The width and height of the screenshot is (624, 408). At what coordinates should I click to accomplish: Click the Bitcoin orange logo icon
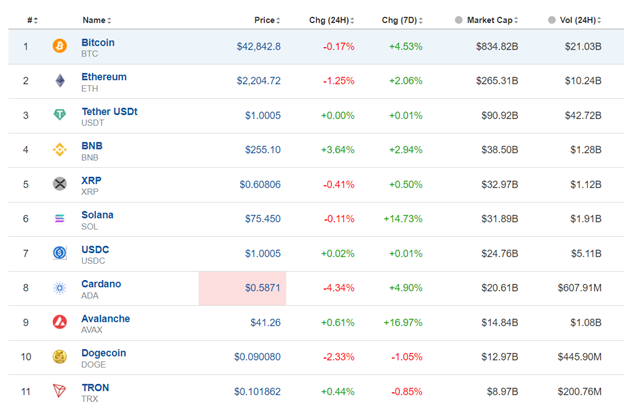[x=59, y=46]
